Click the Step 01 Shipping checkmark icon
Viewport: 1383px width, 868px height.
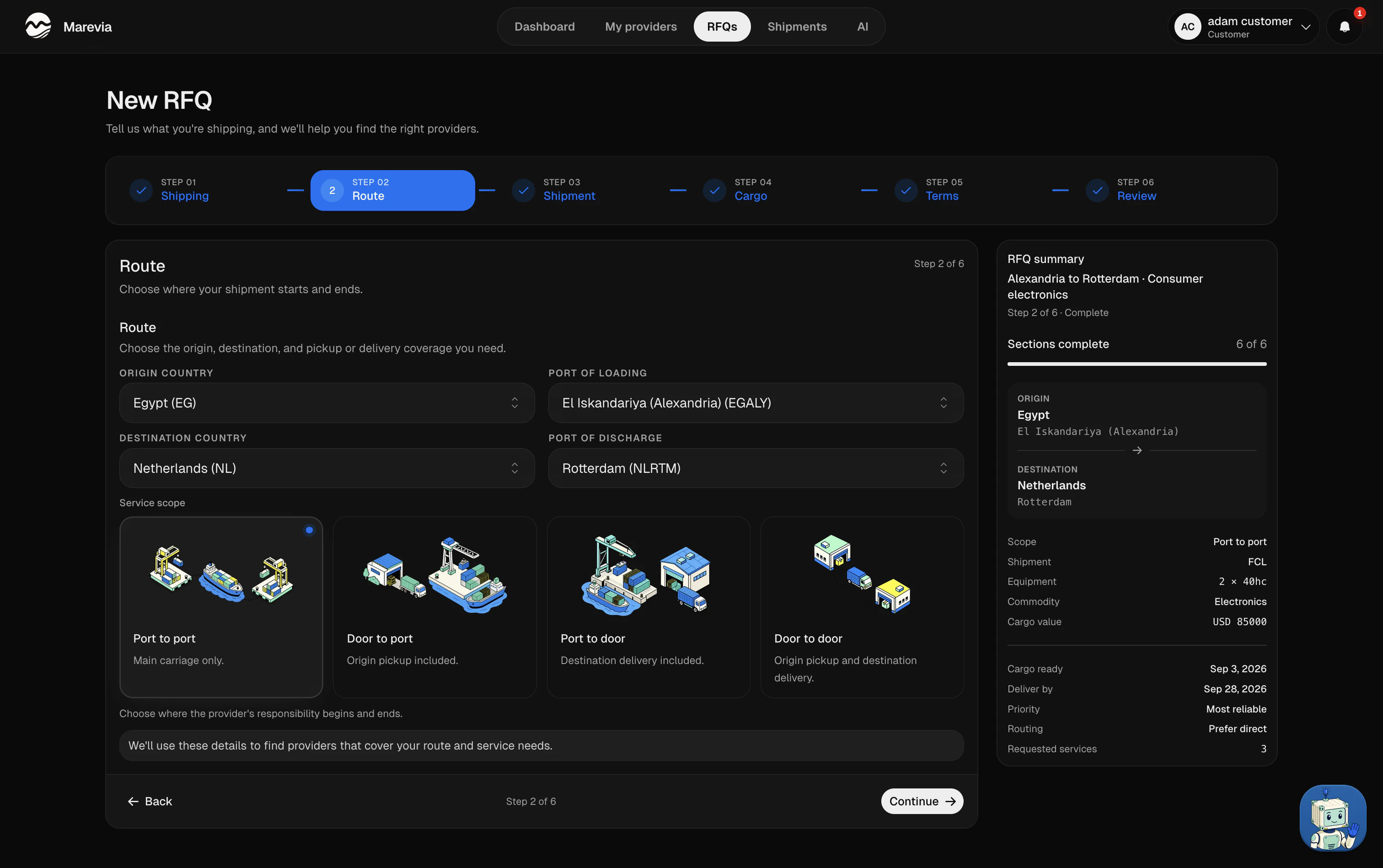click(141, 191)
